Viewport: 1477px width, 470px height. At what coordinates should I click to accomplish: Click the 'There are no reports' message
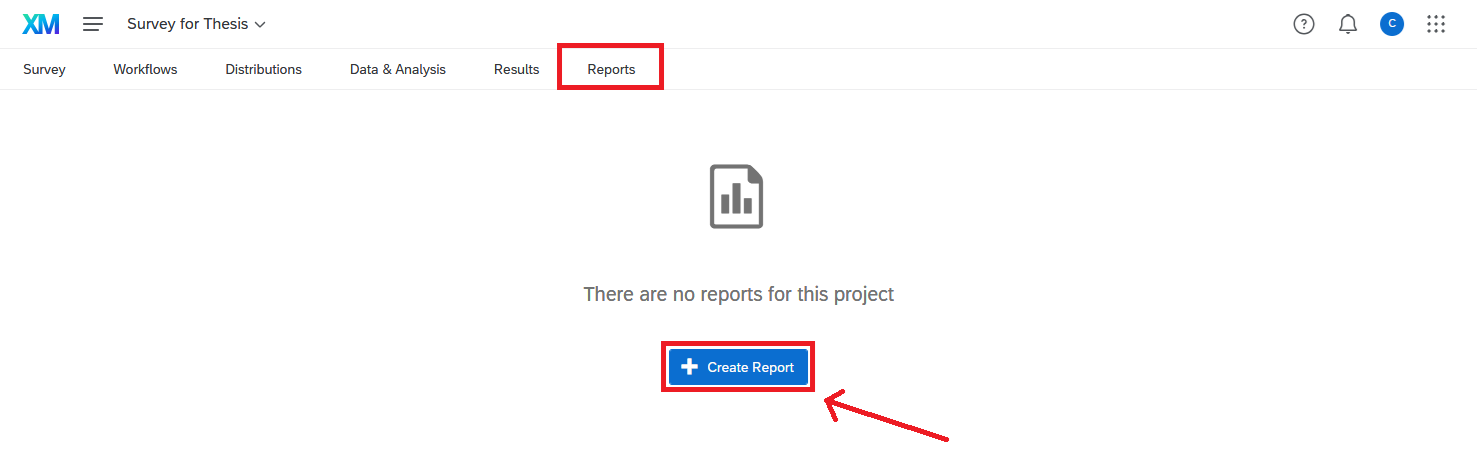[x=738, y=294]
